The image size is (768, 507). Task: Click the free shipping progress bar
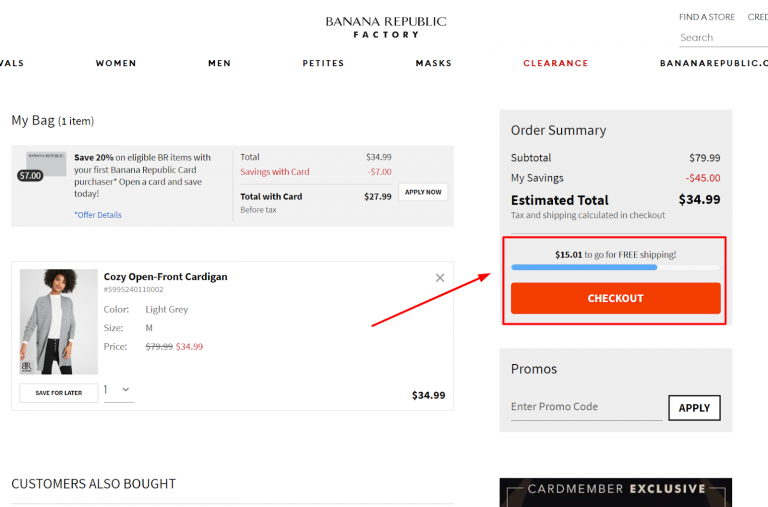pyautogui.click(x=616, y=267)
